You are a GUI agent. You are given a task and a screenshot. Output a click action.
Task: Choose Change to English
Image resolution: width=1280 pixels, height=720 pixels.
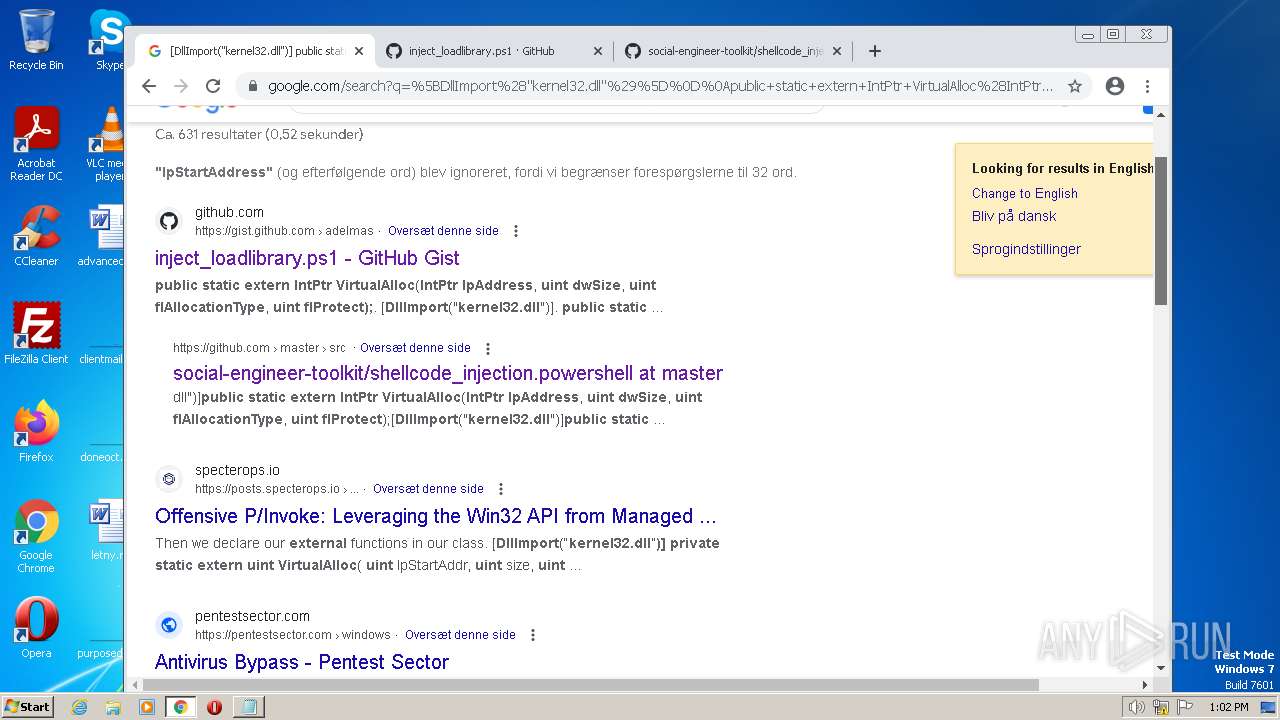[x=1025, y=193]
